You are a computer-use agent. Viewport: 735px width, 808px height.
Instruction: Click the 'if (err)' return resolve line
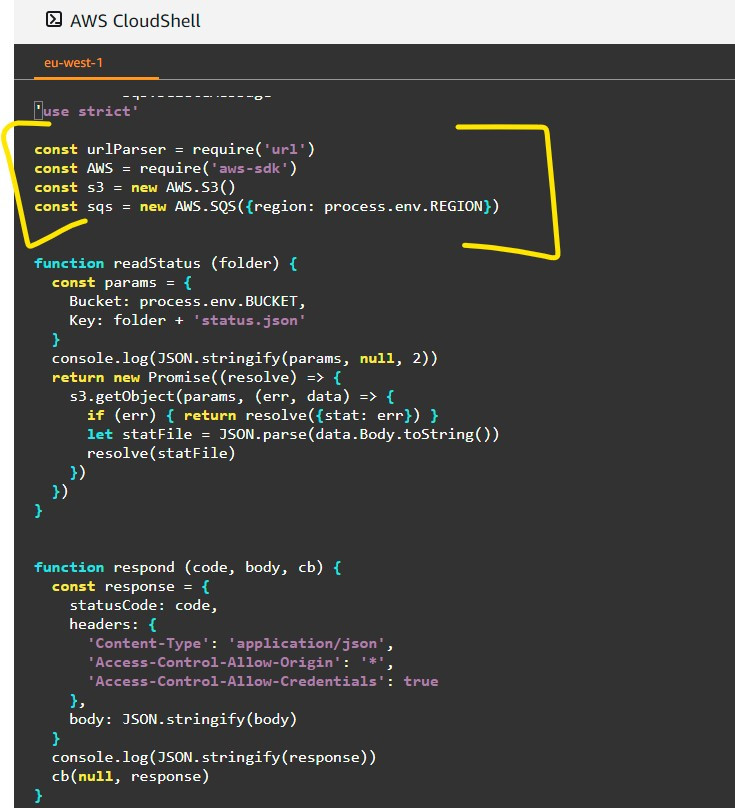(x=262, y=415)
